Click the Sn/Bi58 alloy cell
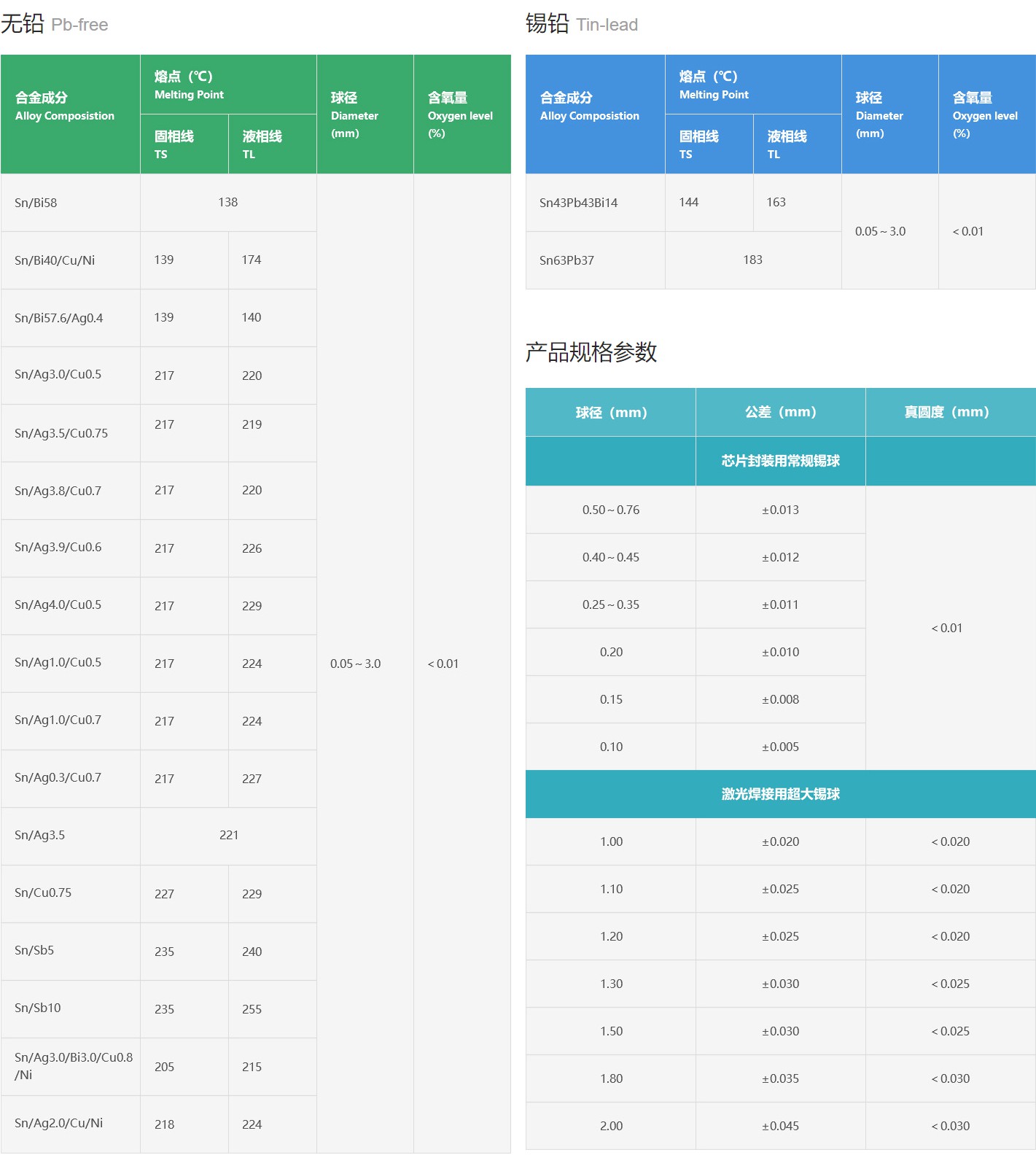This screenshot has width=1036, height=1155. tap(36, 203)
